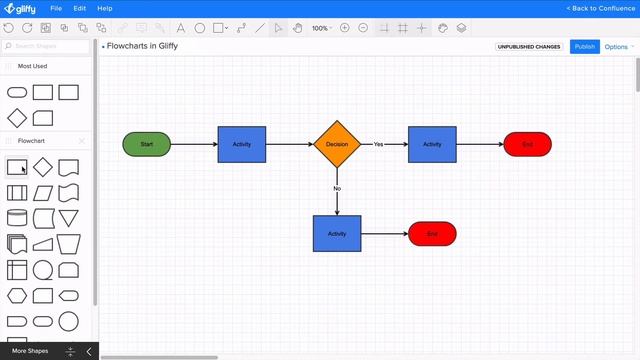Select the document shape in Flowchart section
Screen dimensions: 640x360
[69, 168]
